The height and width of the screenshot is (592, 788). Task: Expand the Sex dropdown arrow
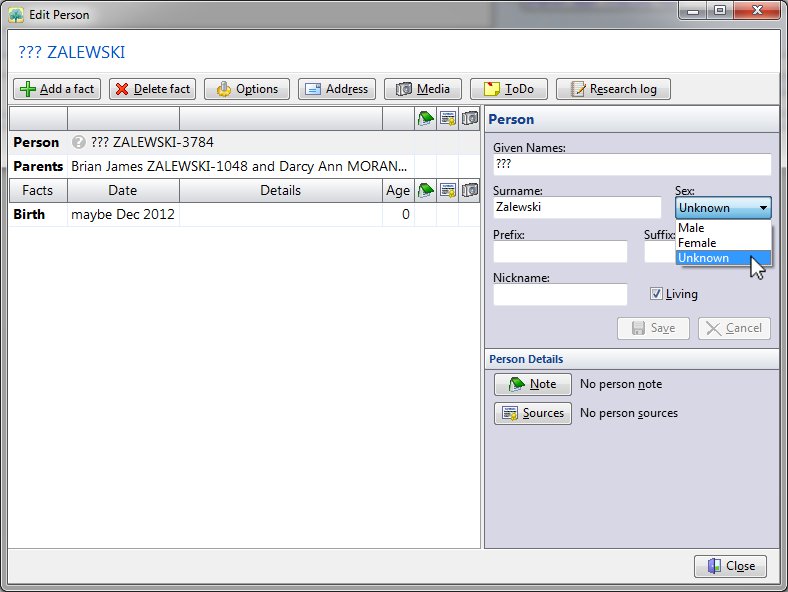(763, 208)
